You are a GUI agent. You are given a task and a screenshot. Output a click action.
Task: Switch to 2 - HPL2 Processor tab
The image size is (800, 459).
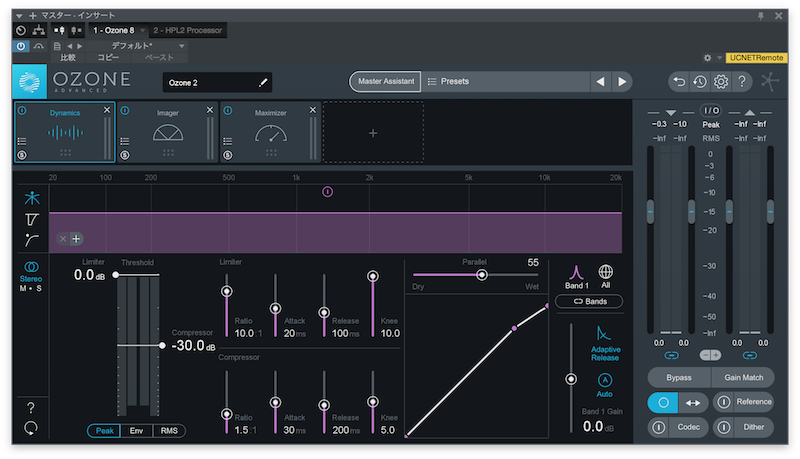coord(188,31)
